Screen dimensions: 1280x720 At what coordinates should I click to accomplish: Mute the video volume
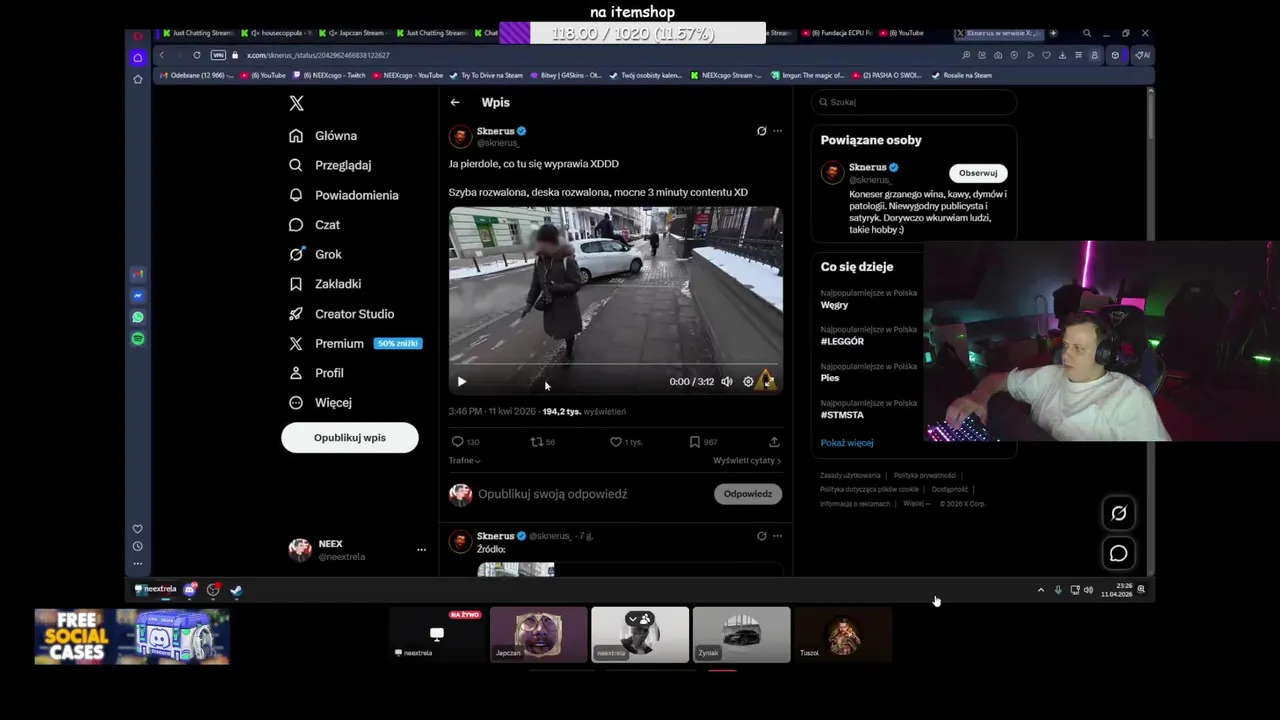click(727, 382)
